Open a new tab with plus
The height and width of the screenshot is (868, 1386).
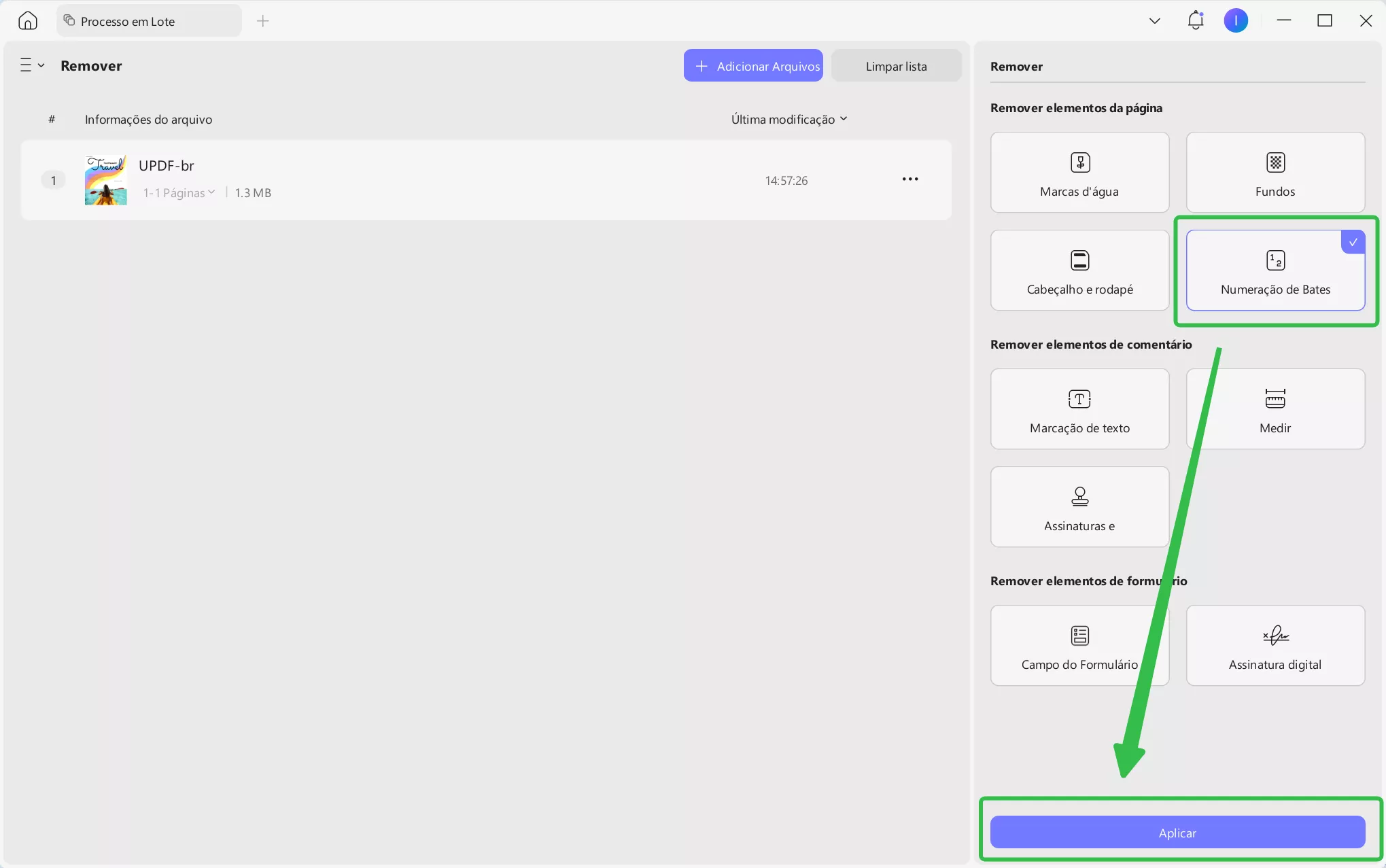tap(263, 21)
